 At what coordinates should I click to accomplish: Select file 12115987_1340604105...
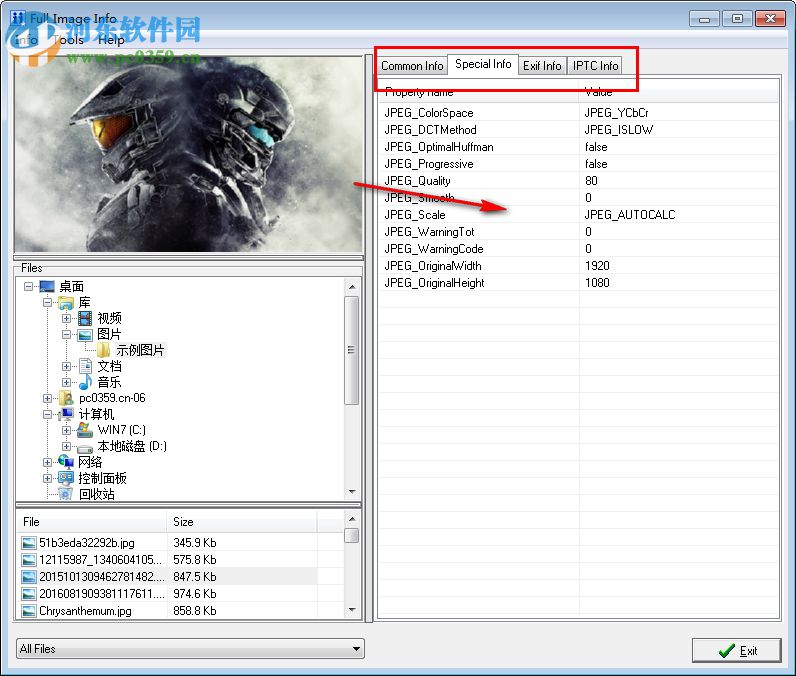[x=101, y=560]
